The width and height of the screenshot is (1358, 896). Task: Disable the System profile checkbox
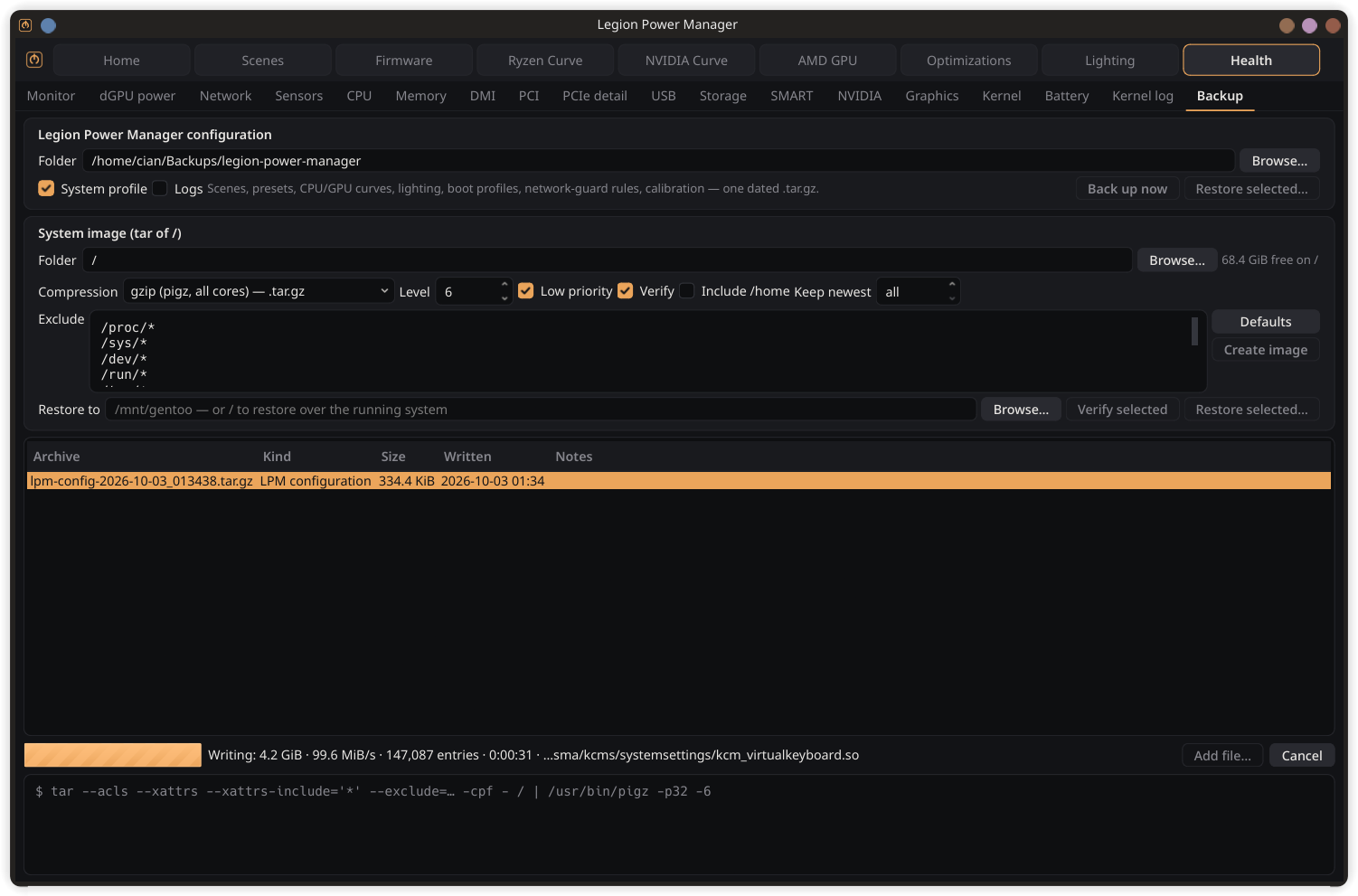[46, 188]
